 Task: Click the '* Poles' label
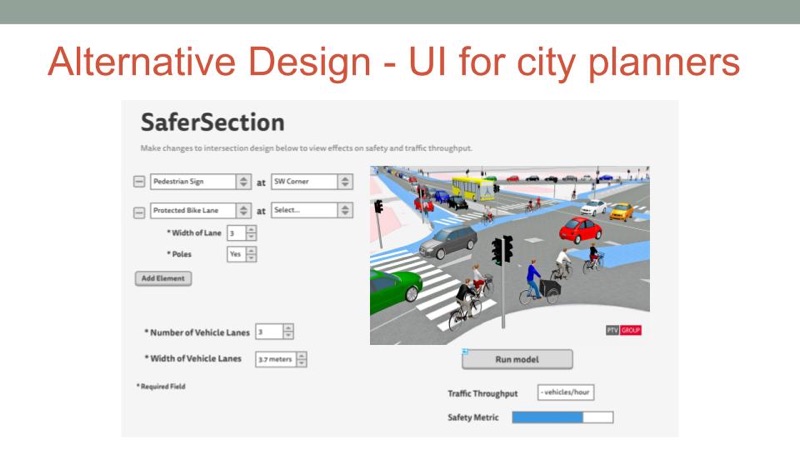pyautogui.click(x=179, y=254)
